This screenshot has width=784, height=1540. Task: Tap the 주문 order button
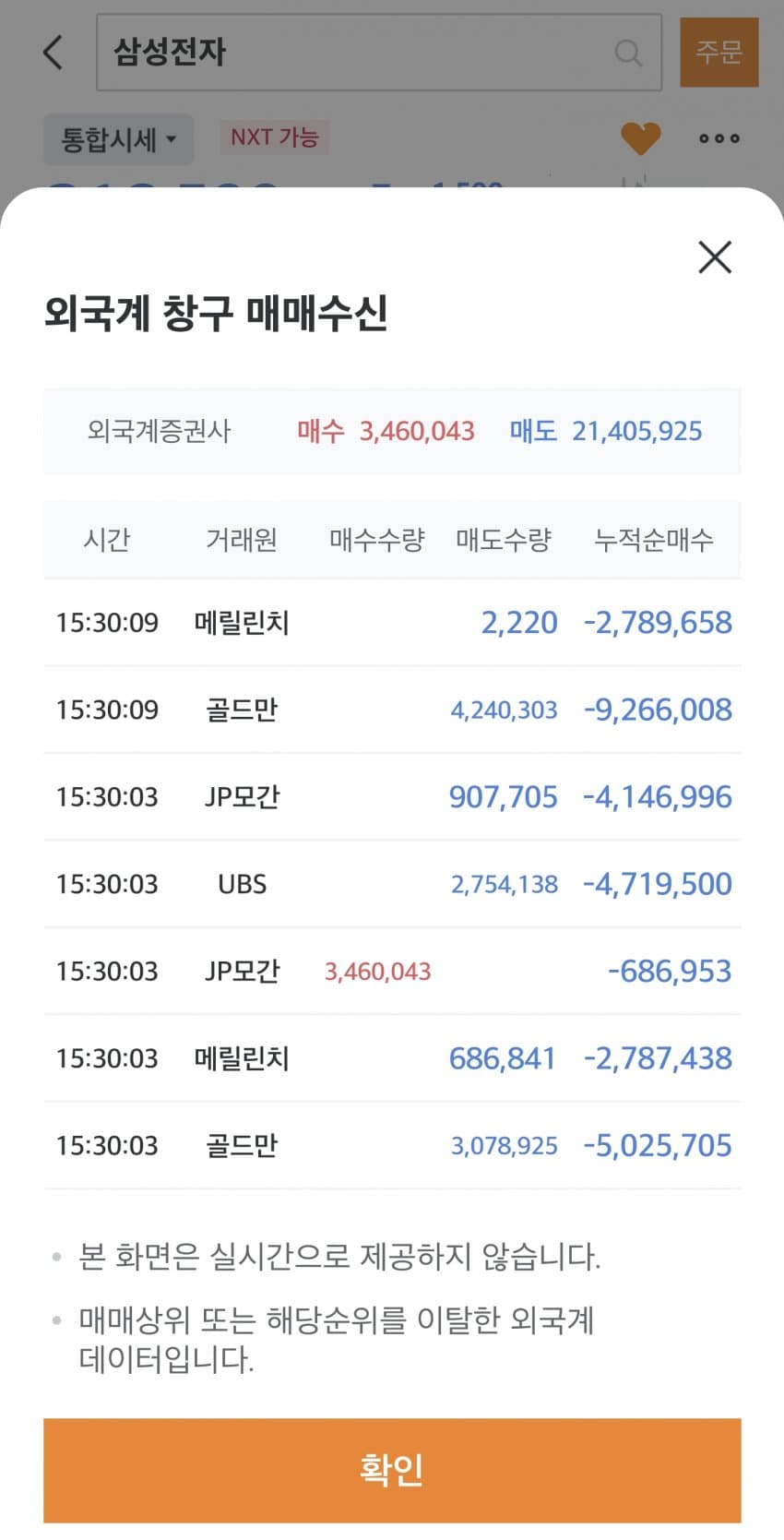(x=719, y=53)
